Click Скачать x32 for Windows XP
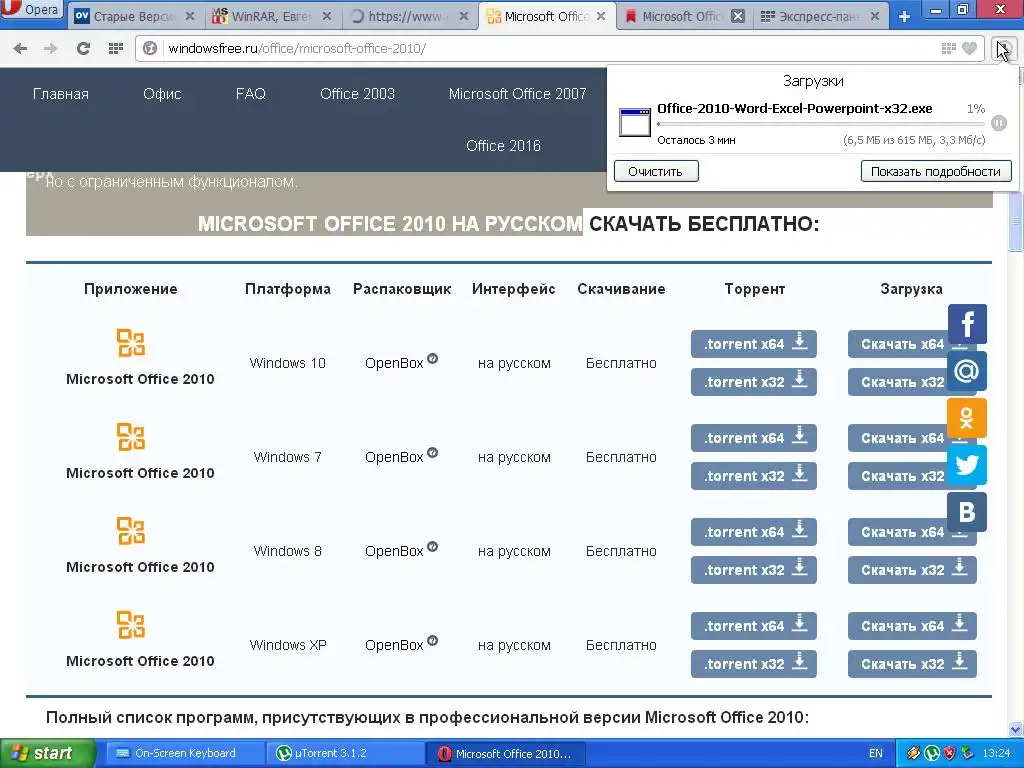The image size is (1024, 768). 912,664
